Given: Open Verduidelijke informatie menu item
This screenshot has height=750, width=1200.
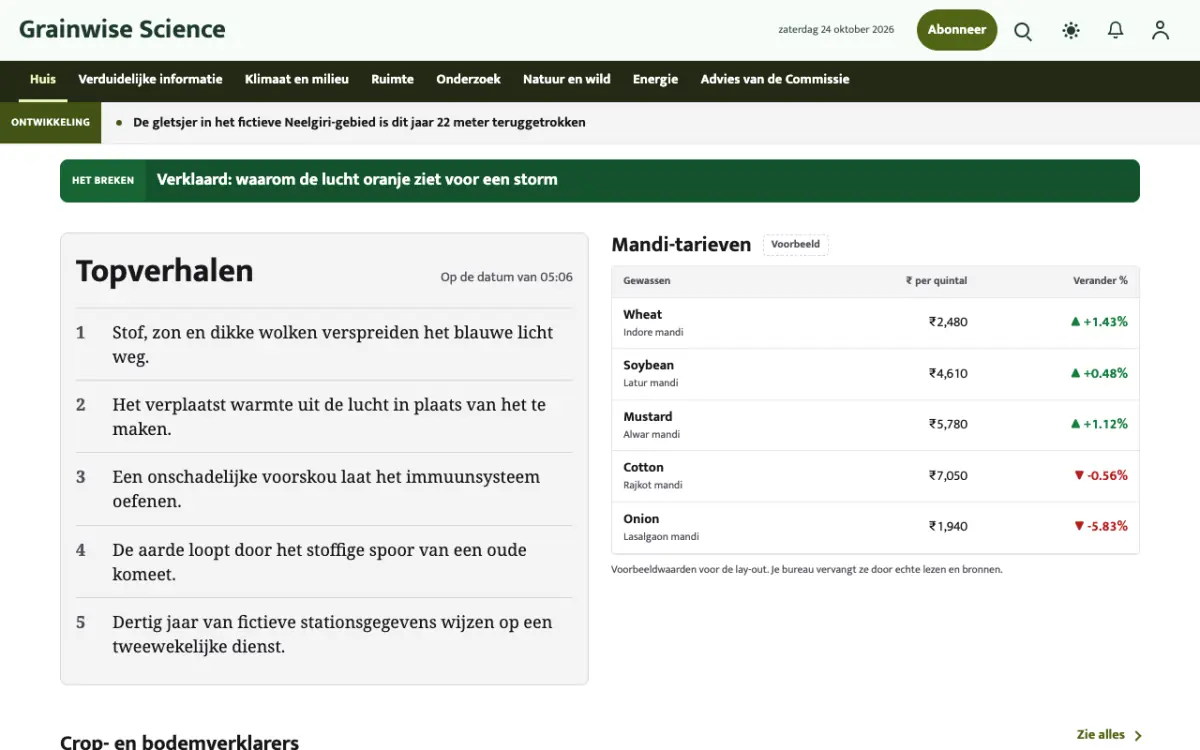Looking at the screenshot, I should [150, 80].
